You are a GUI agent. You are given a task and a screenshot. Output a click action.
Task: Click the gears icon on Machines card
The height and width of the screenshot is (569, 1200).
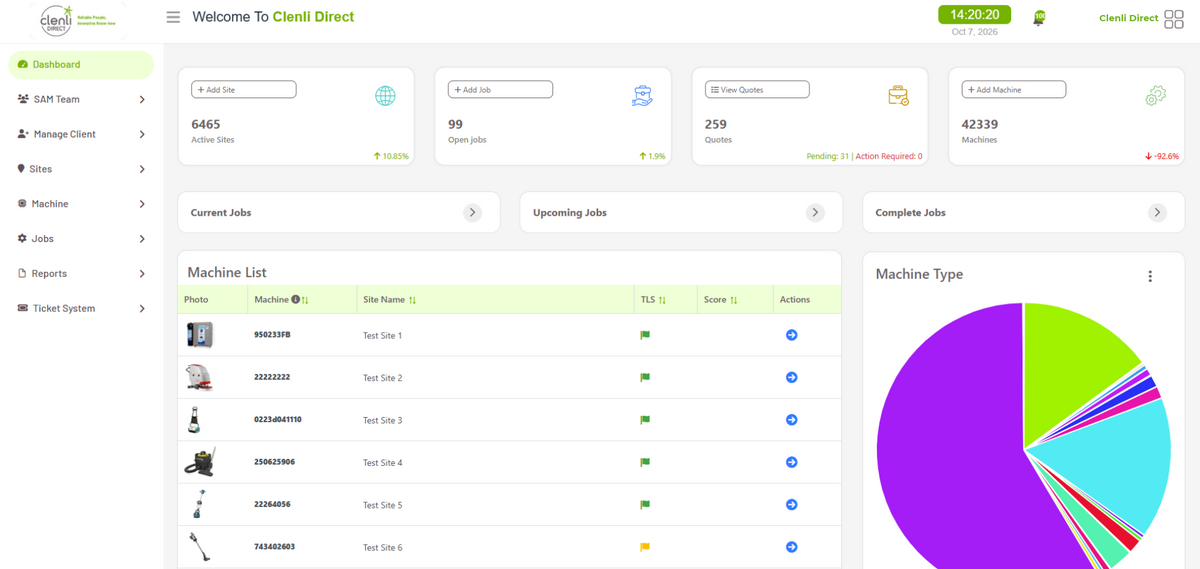click(x=1155, y=96)
